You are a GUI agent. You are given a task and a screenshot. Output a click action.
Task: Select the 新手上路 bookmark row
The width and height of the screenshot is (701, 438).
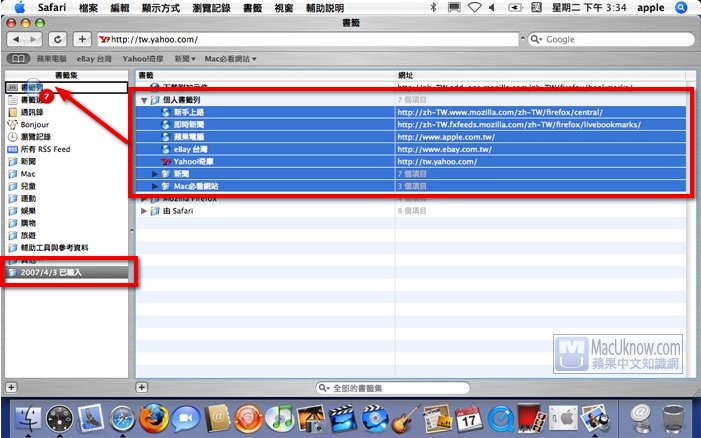[411, 112]
